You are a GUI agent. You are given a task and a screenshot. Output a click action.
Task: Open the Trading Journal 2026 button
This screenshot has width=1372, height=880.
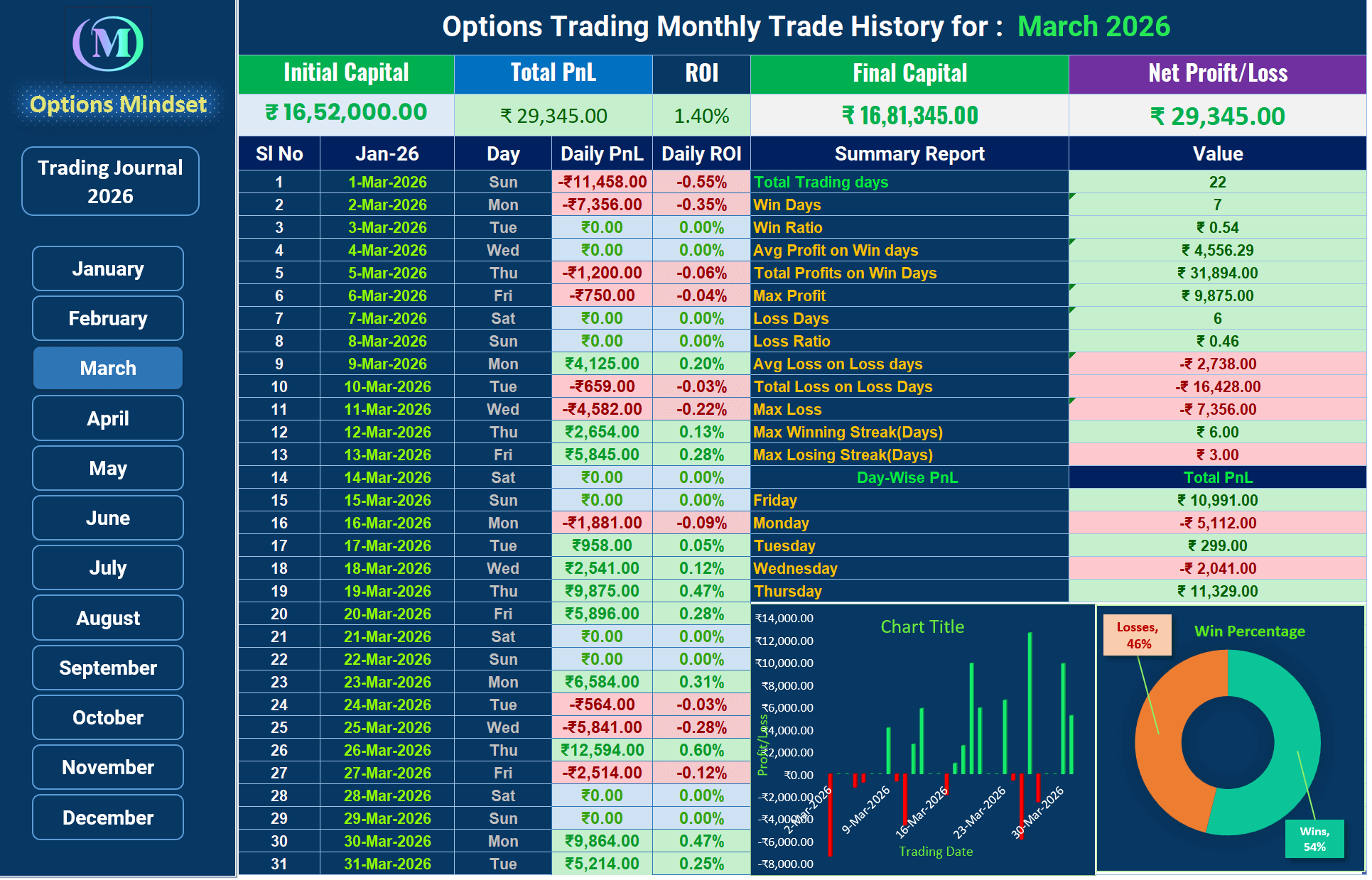109,181
